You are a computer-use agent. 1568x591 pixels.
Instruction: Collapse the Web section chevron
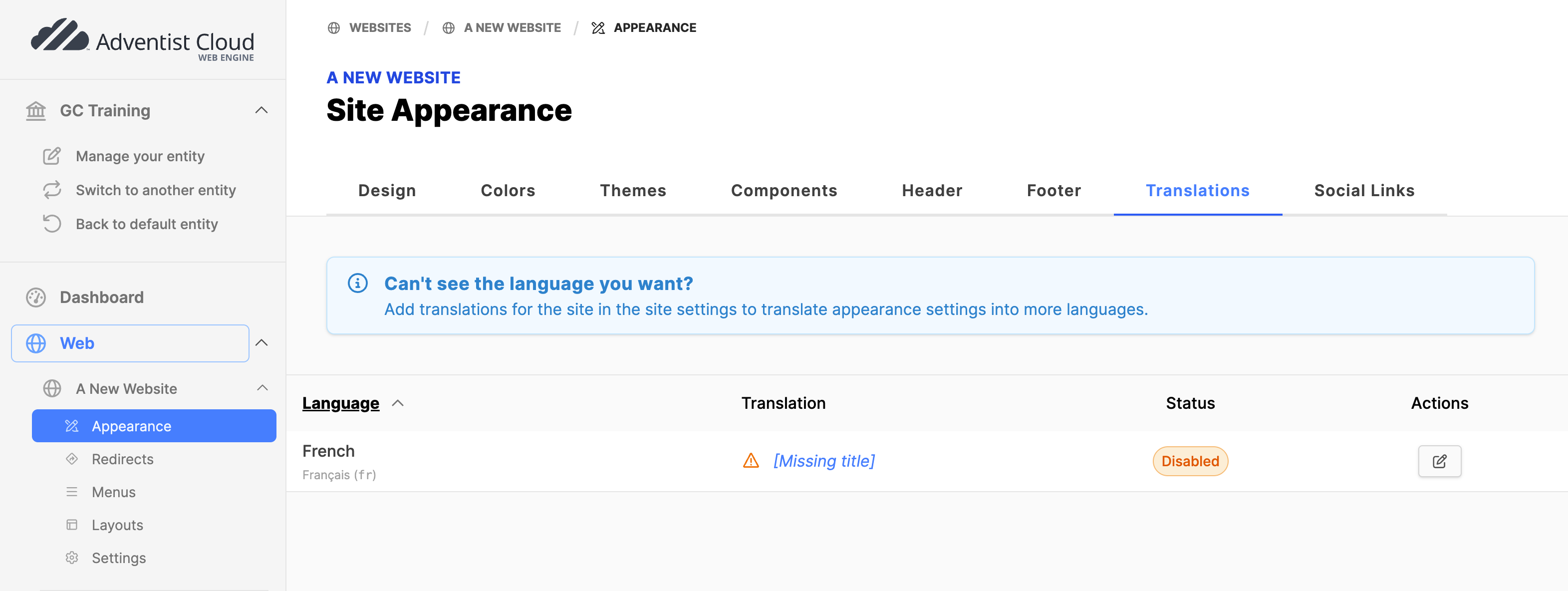(x=261, y=343)
